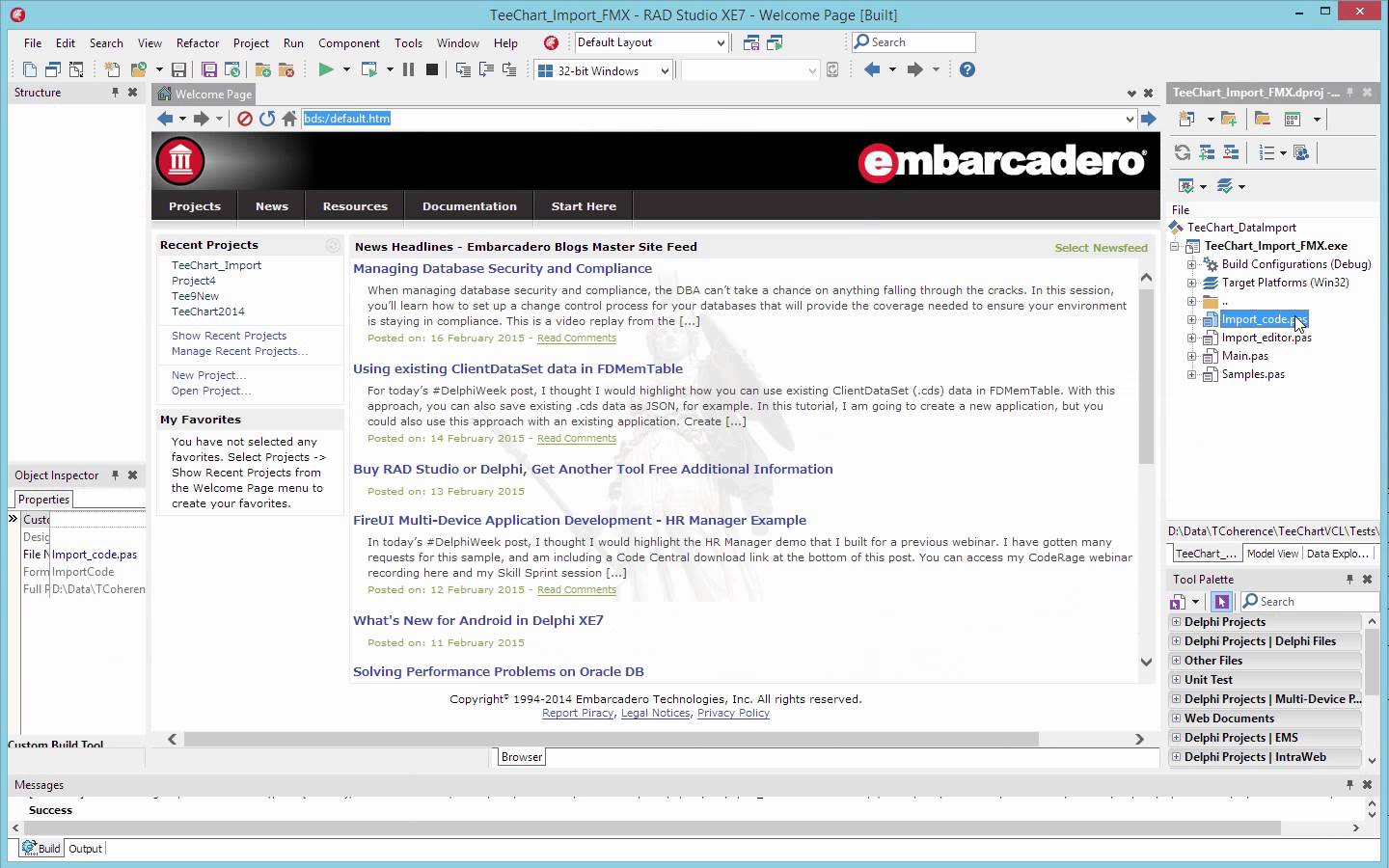Image resolution: width=1389 pixels, height=868 pixels.
Task: Expand the Web Documents palette category
Action: (x=1176, y=719)
